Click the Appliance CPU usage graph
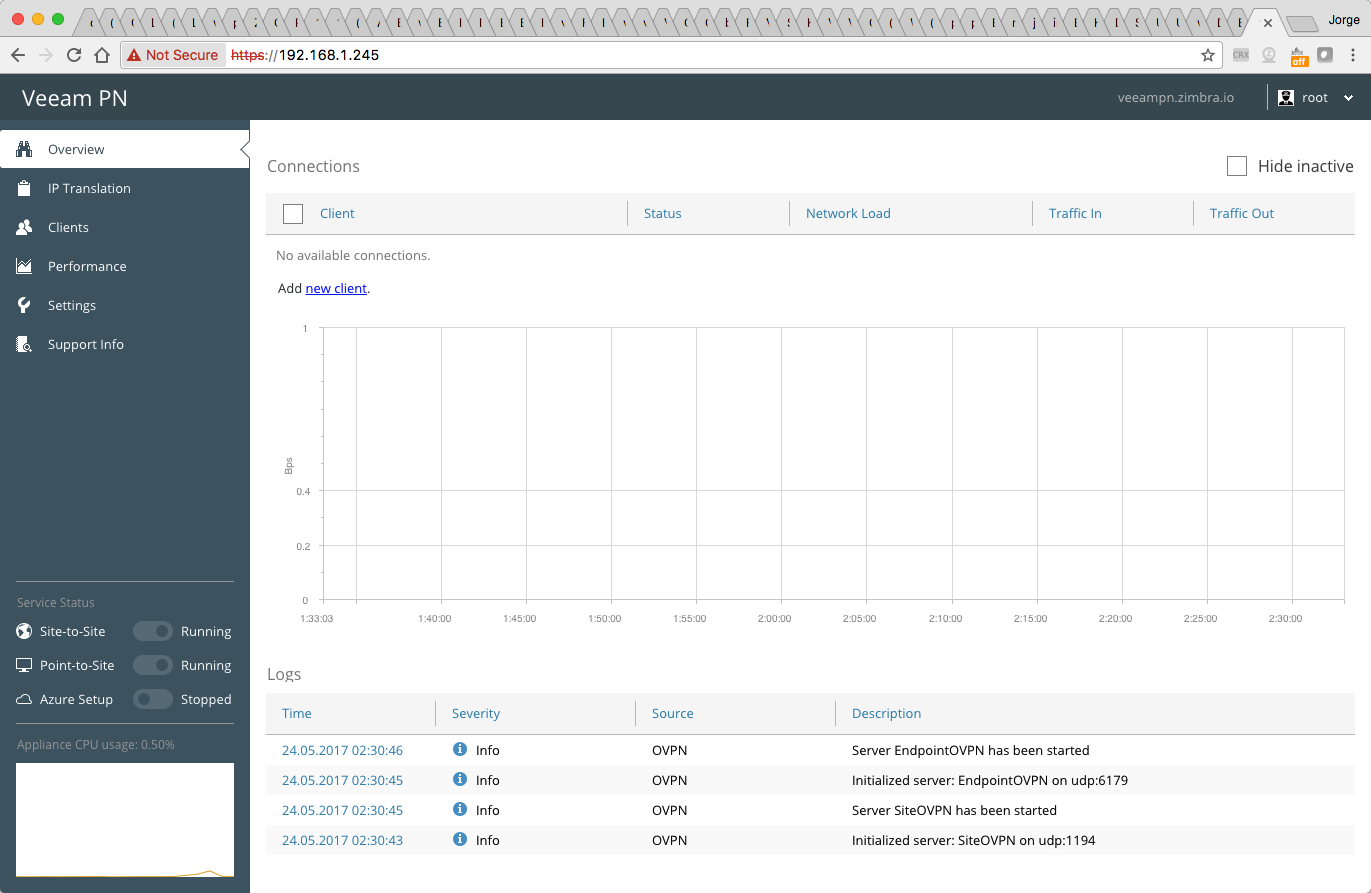Image resolution: width=1371 pixels, height=893 pixels. coord(125,820)
